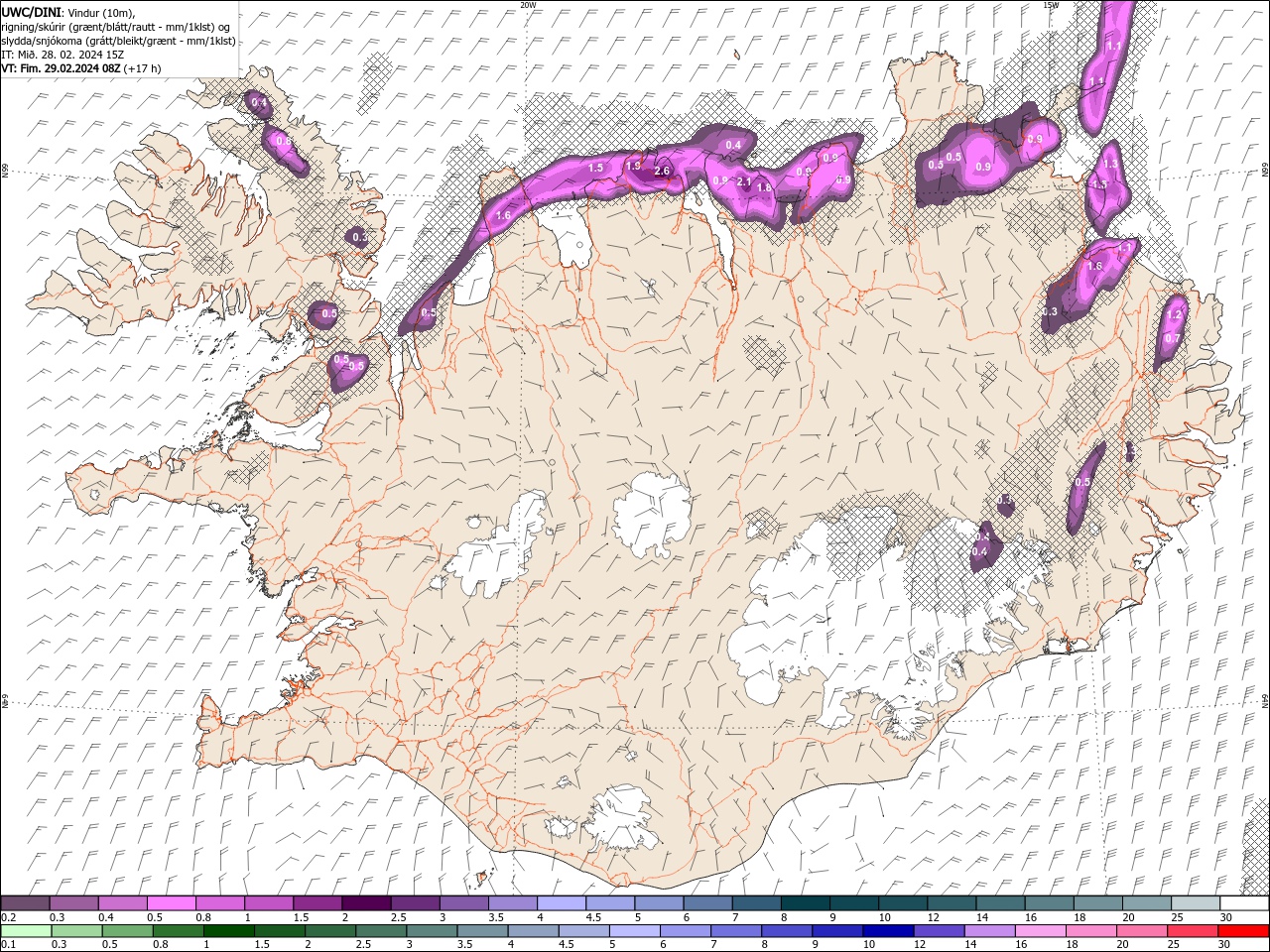Click the 30 label in the lower legend row
The height and width of the screenshot is (952, 1270).
[x=1222, y=945]
